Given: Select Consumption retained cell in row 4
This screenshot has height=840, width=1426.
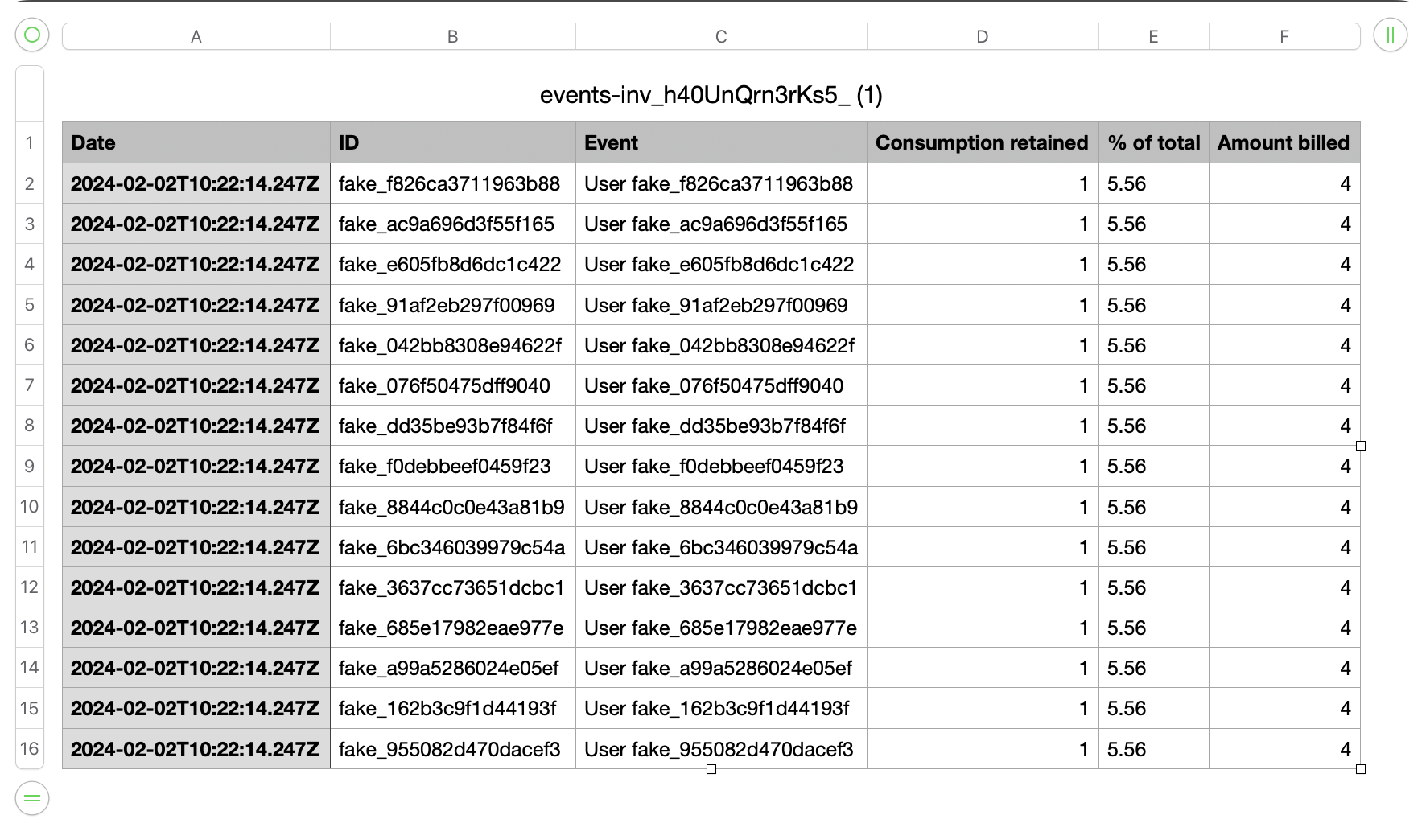Looking at the screenshot, I should 983,264.
